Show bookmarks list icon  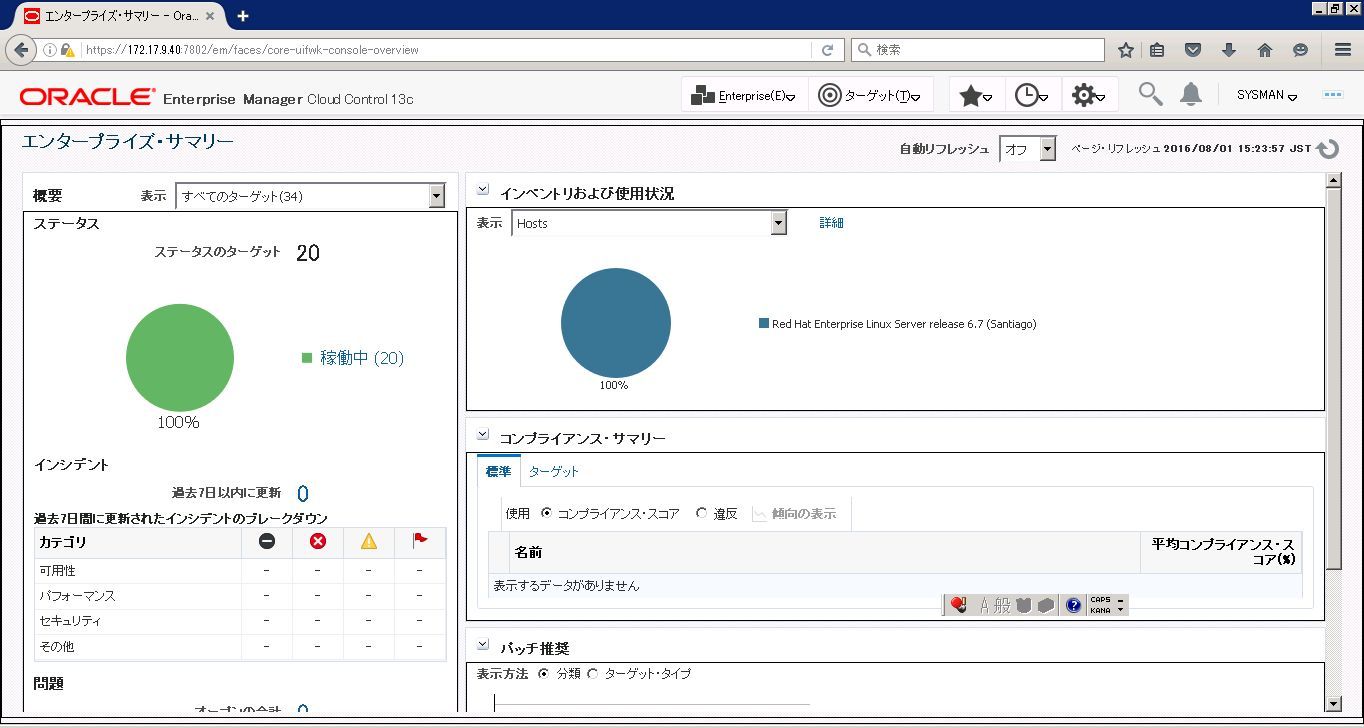pos(1157,50)
